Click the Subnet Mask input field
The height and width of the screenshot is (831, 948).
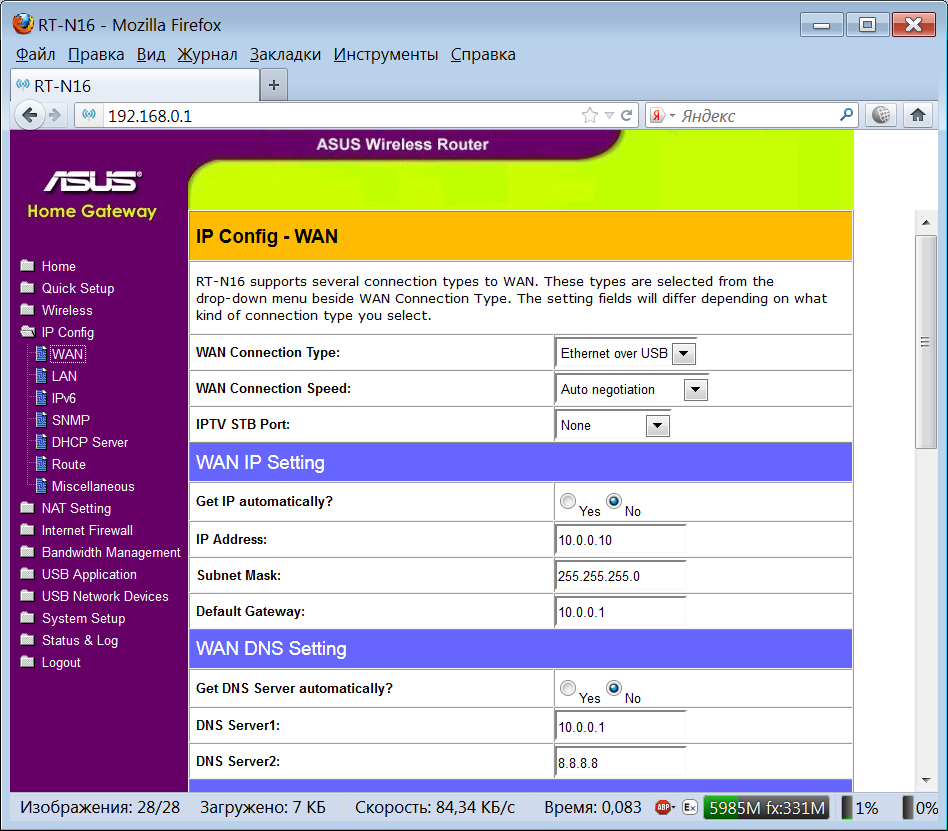[620, 576]
